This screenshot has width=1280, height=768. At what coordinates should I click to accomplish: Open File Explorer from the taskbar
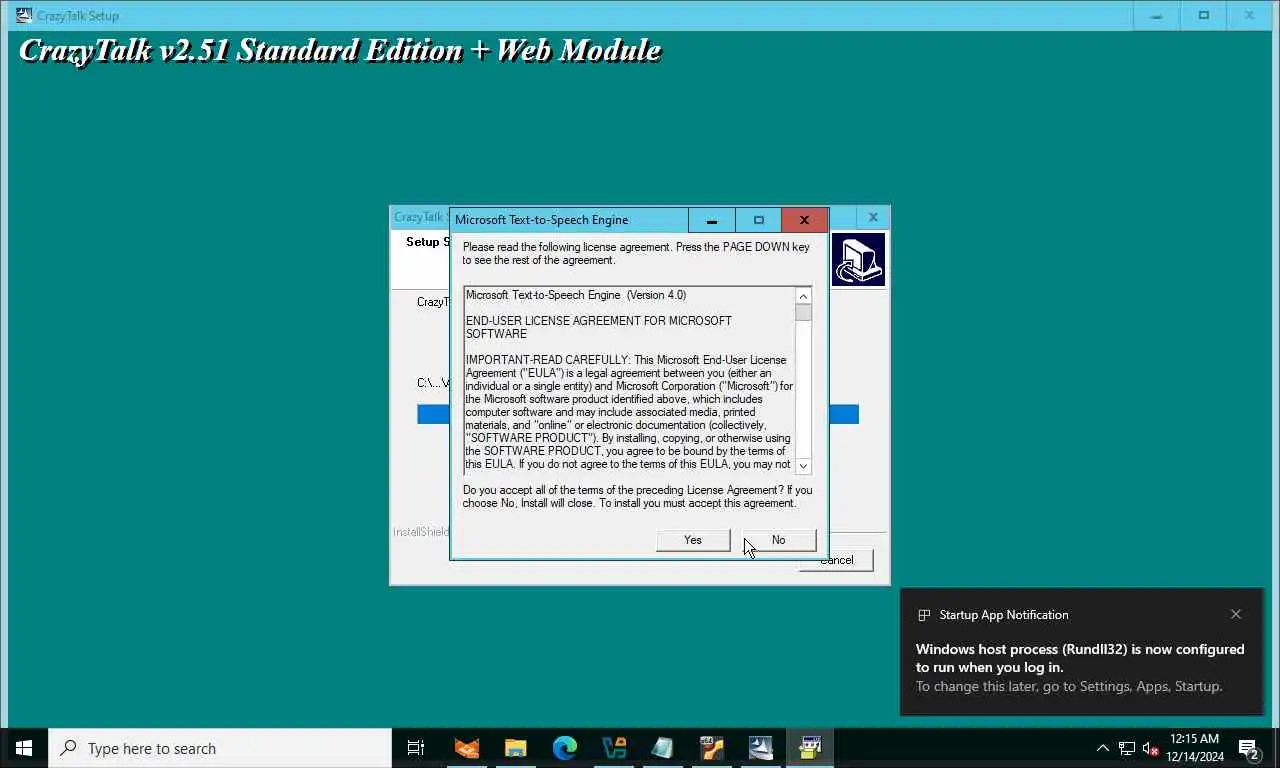coord(515,748)
